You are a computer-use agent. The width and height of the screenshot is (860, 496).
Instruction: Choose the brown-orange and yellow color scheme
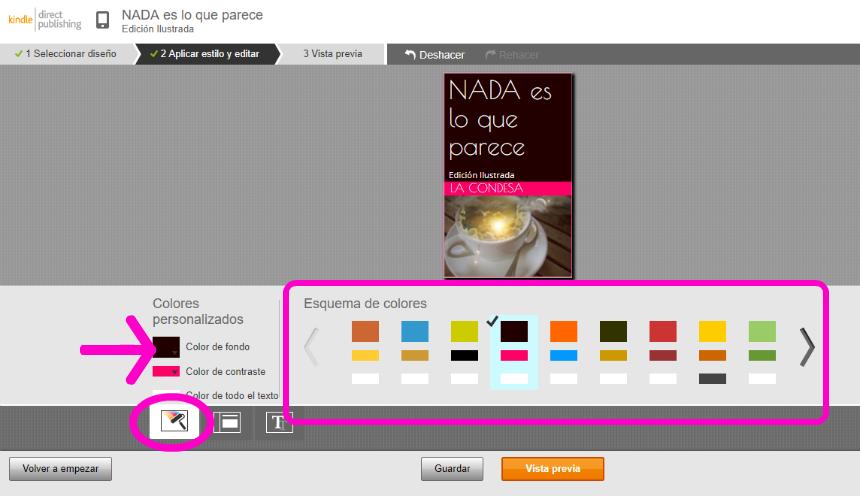[x=365, y=352]
